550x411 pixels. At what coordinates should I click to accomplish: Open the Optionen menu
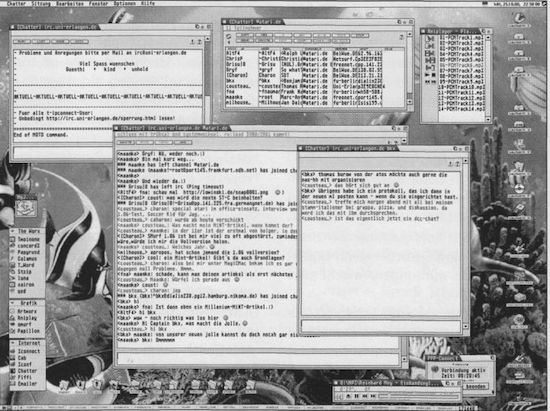125,3
